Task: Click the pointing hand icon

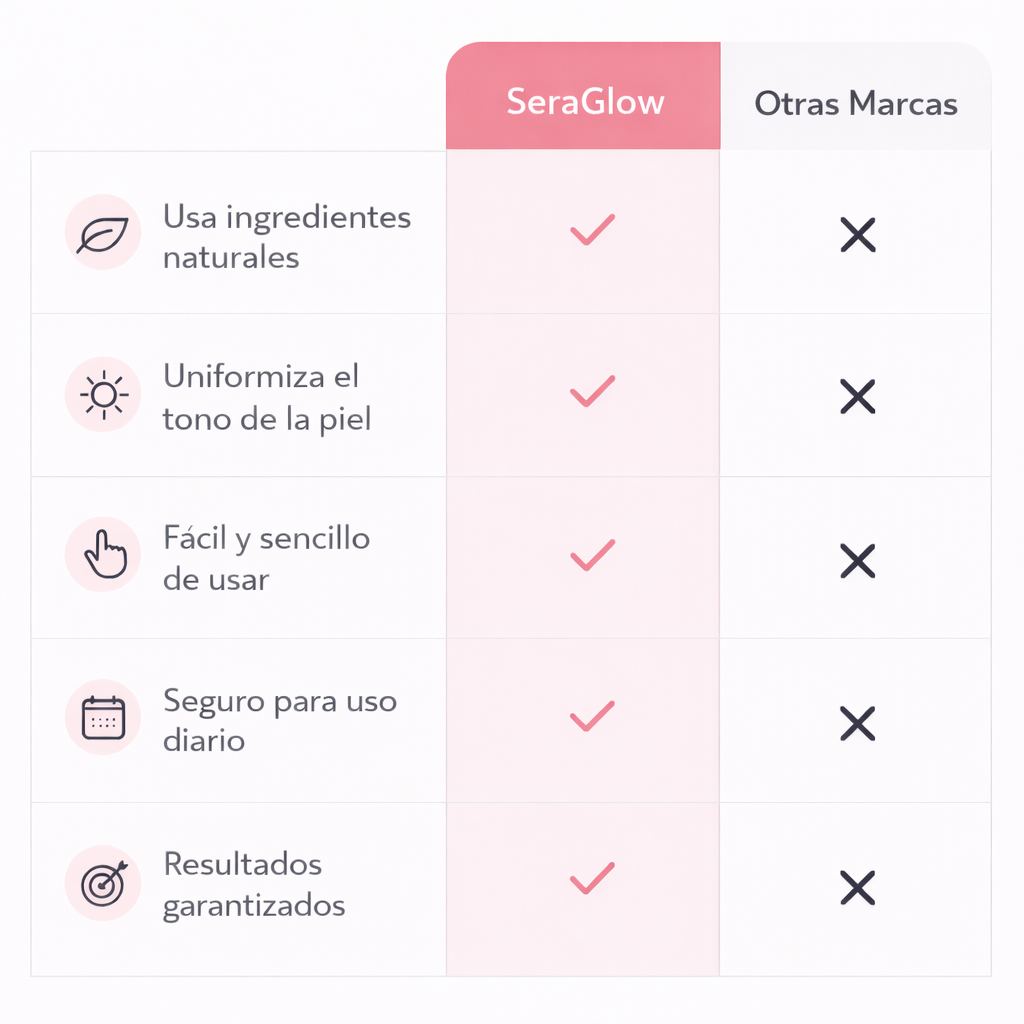Action: point(104,556)
